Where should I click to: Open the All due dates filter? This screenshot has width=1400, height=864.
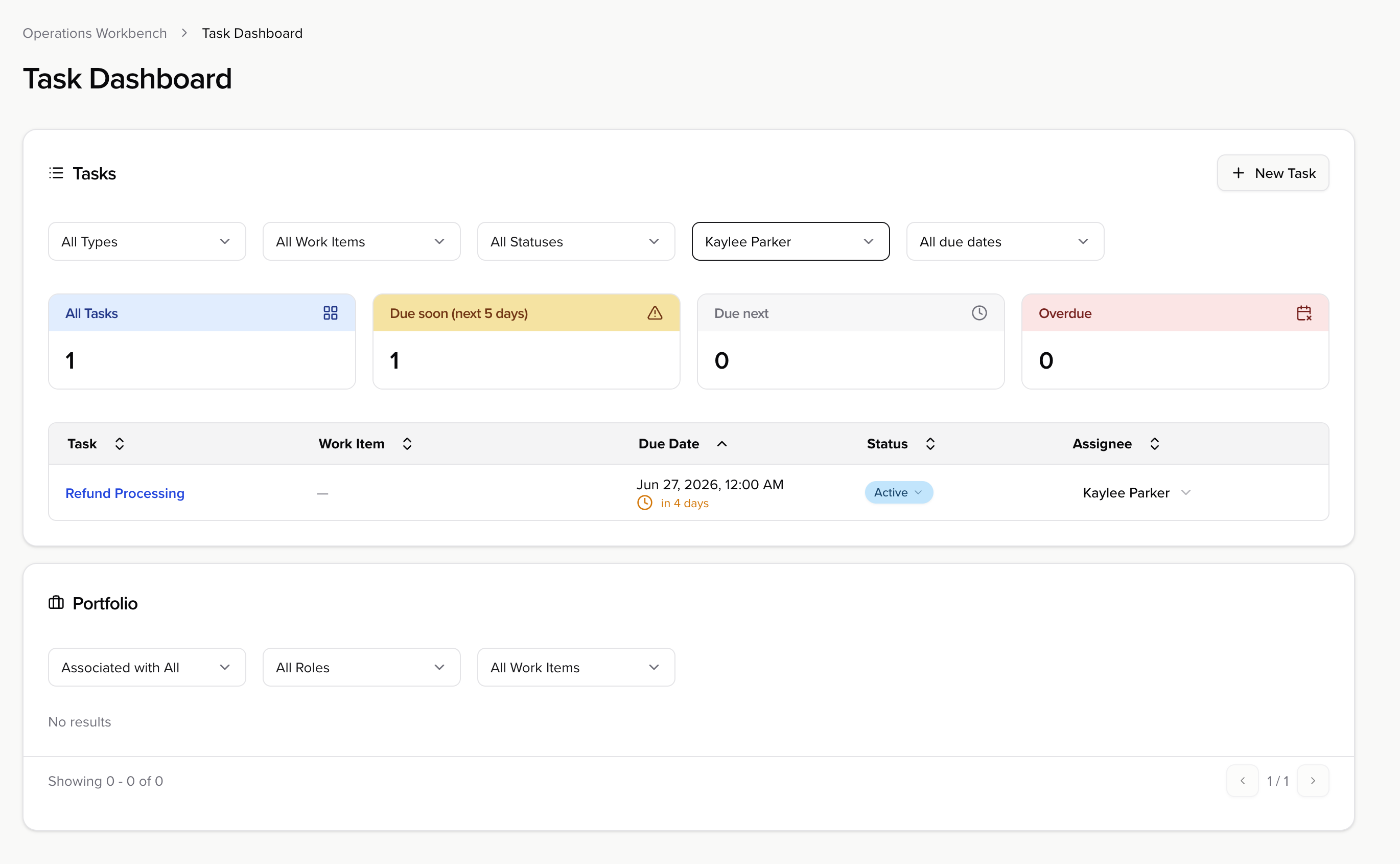click(x=1005, y=242)
